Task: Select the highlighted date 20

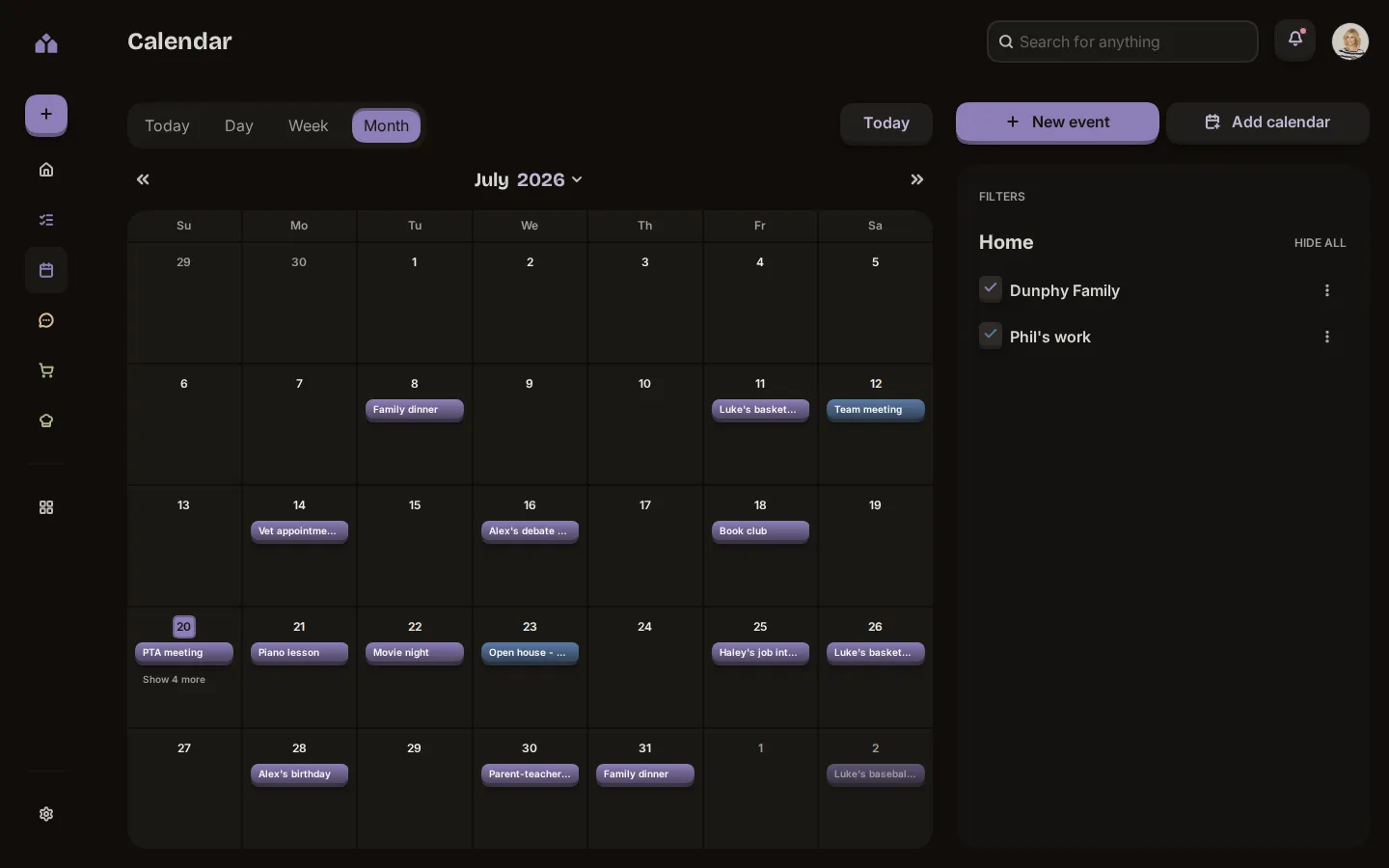Action: tap(184, 627)
